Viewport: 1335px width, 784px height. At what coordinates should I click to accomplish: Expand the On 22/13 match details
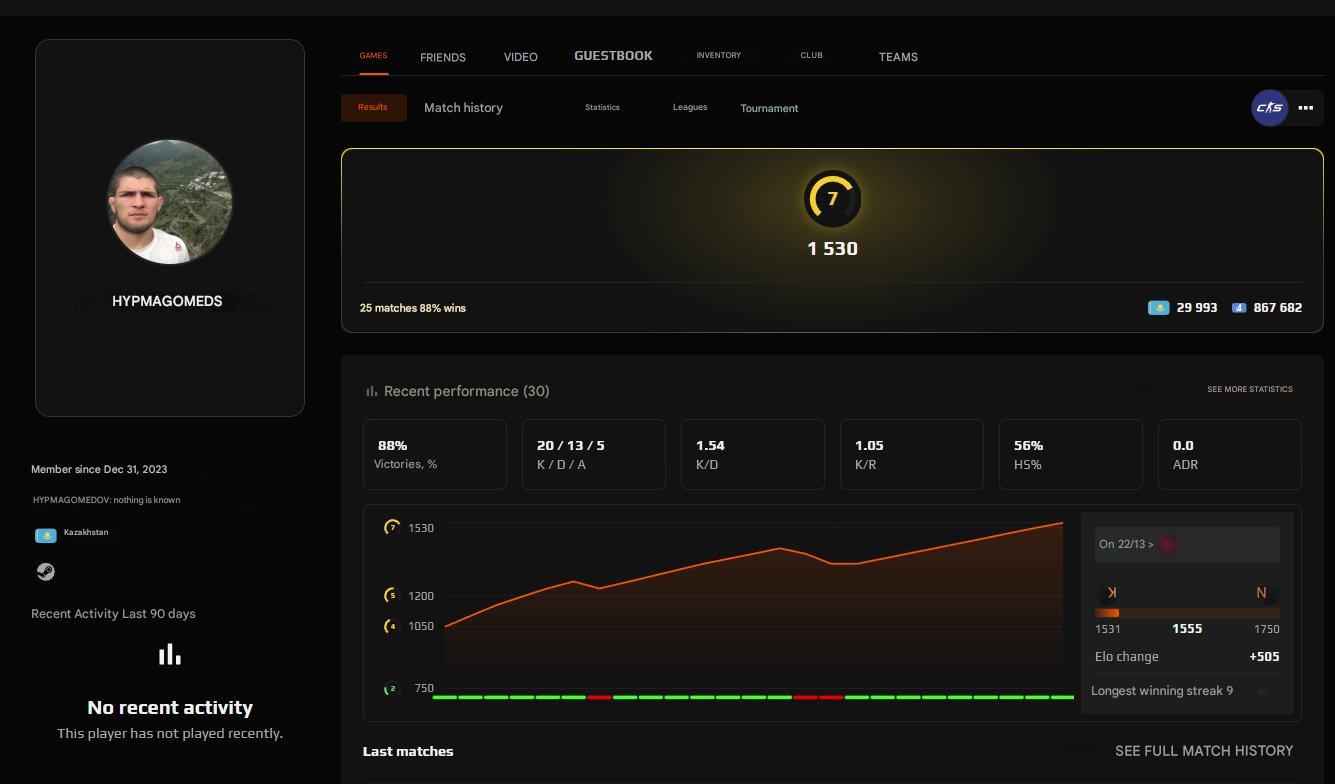(1186, 544)
